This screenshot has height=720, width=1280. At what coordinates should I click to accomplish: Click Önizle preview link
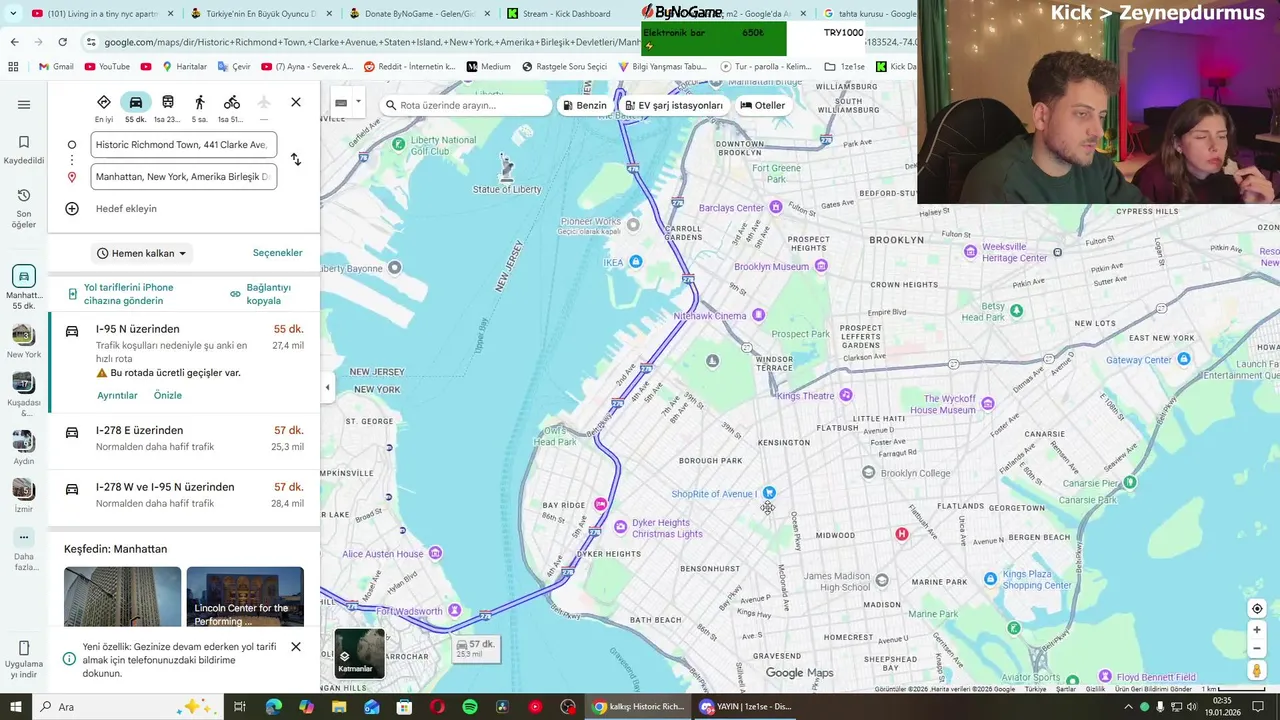click(168, 396)
